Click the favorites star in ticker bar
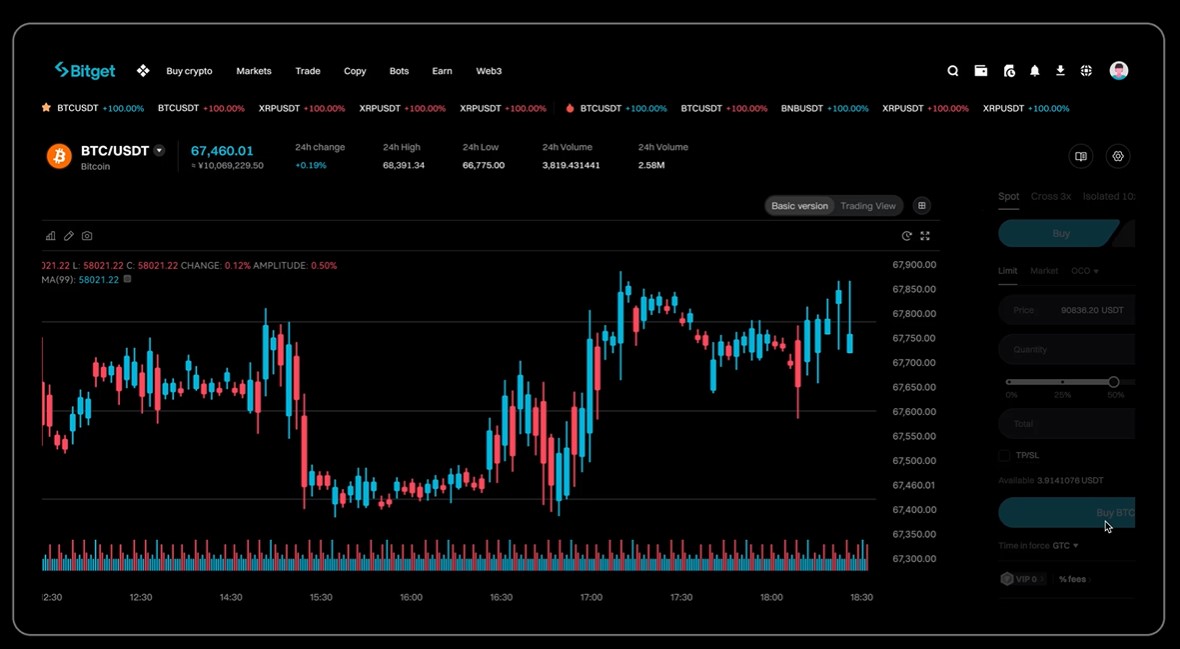 pyautogui.click(x=46, y=108)
